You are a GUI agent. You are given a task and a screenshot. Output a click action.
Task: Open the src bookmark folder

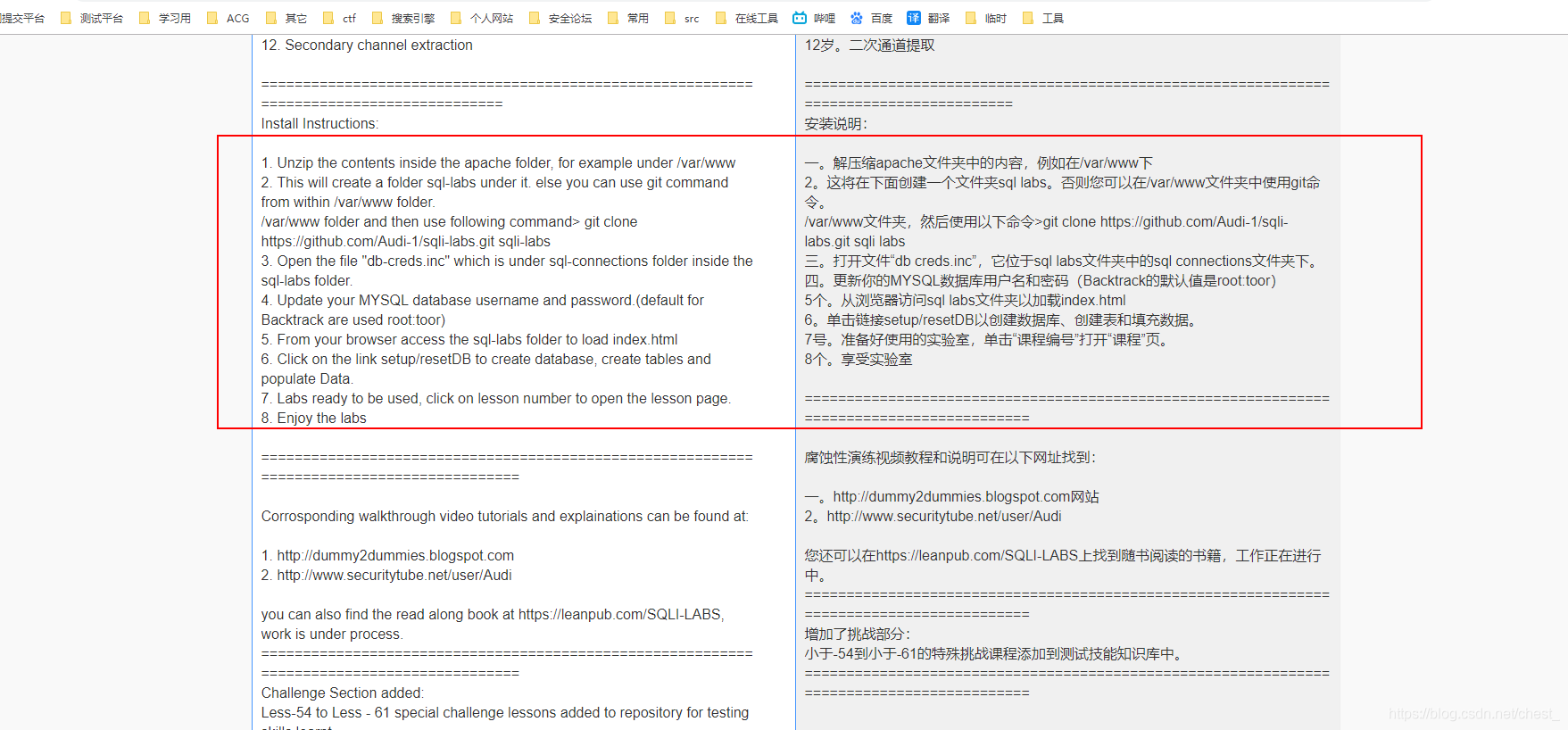[683, 18]
